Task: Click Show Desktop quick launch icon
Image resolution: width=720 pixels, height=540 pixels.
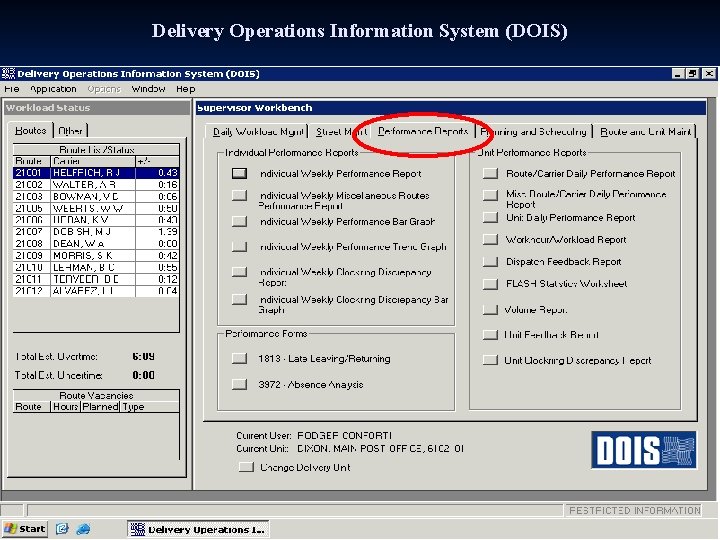Action: 62,529
